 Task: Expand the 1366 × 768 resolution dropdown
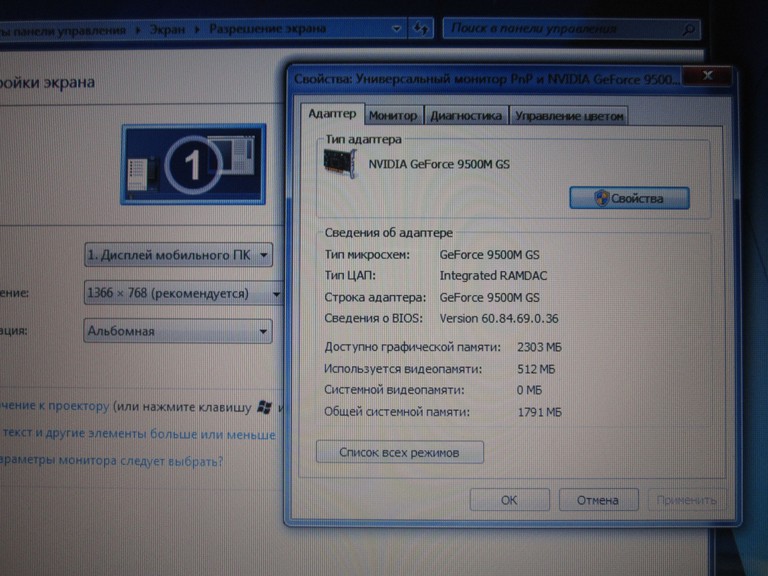click(184, 293)
